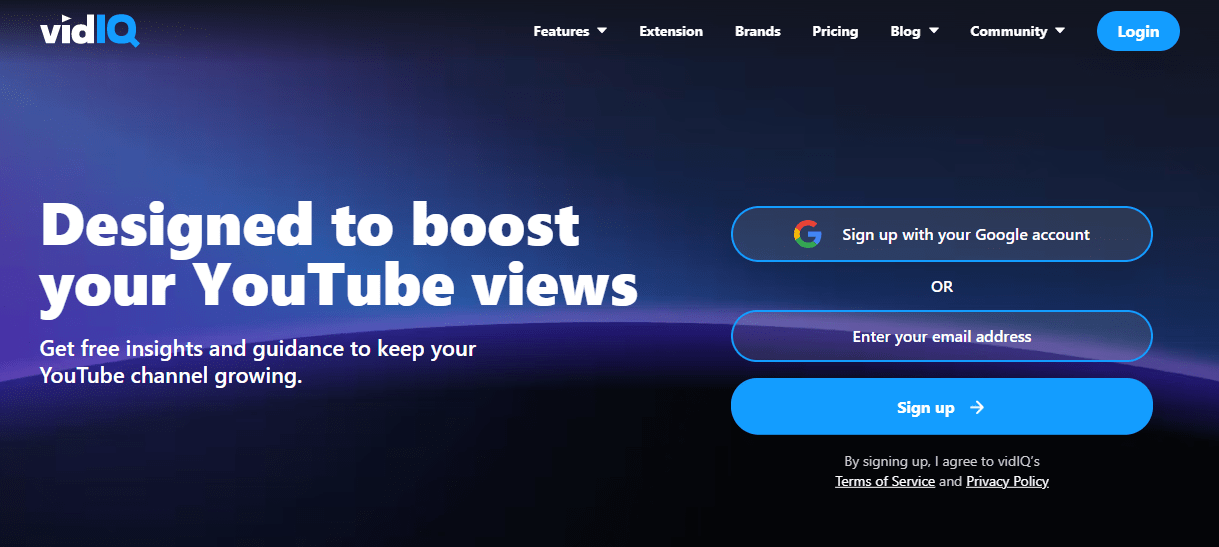This screenshot has width=1219, height=547.
Task: Click the arrow icon on Sign up
Action: pyautogui.click(x=977, y=407)
